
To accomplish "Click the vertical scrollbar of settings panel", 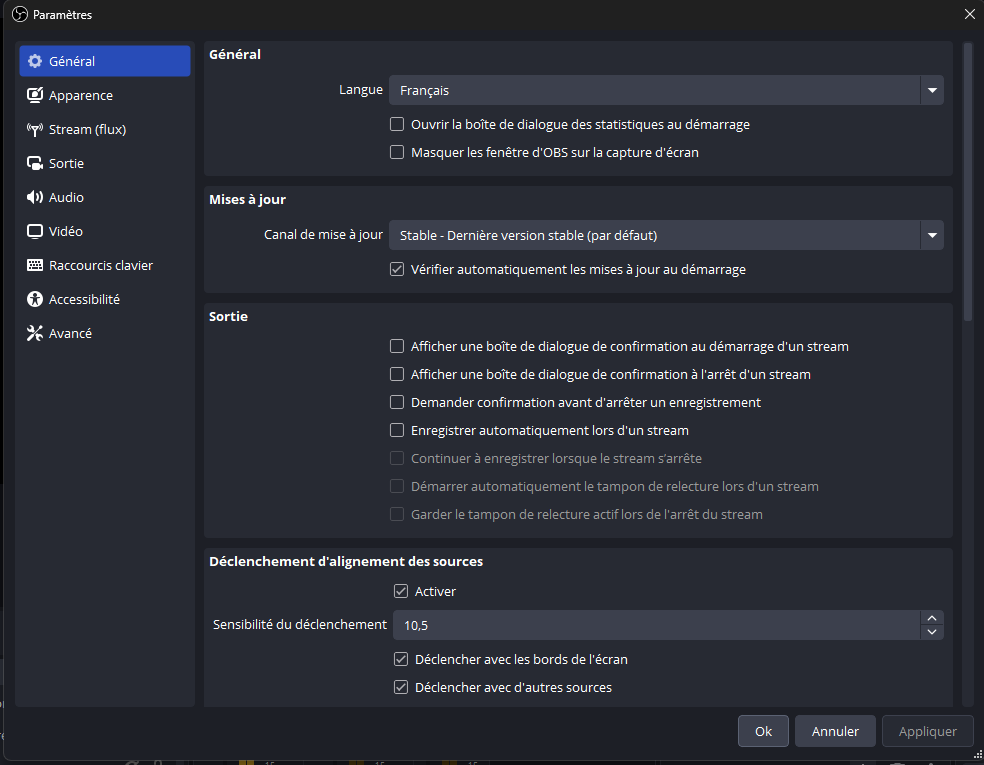I will (x=967, y=180).
